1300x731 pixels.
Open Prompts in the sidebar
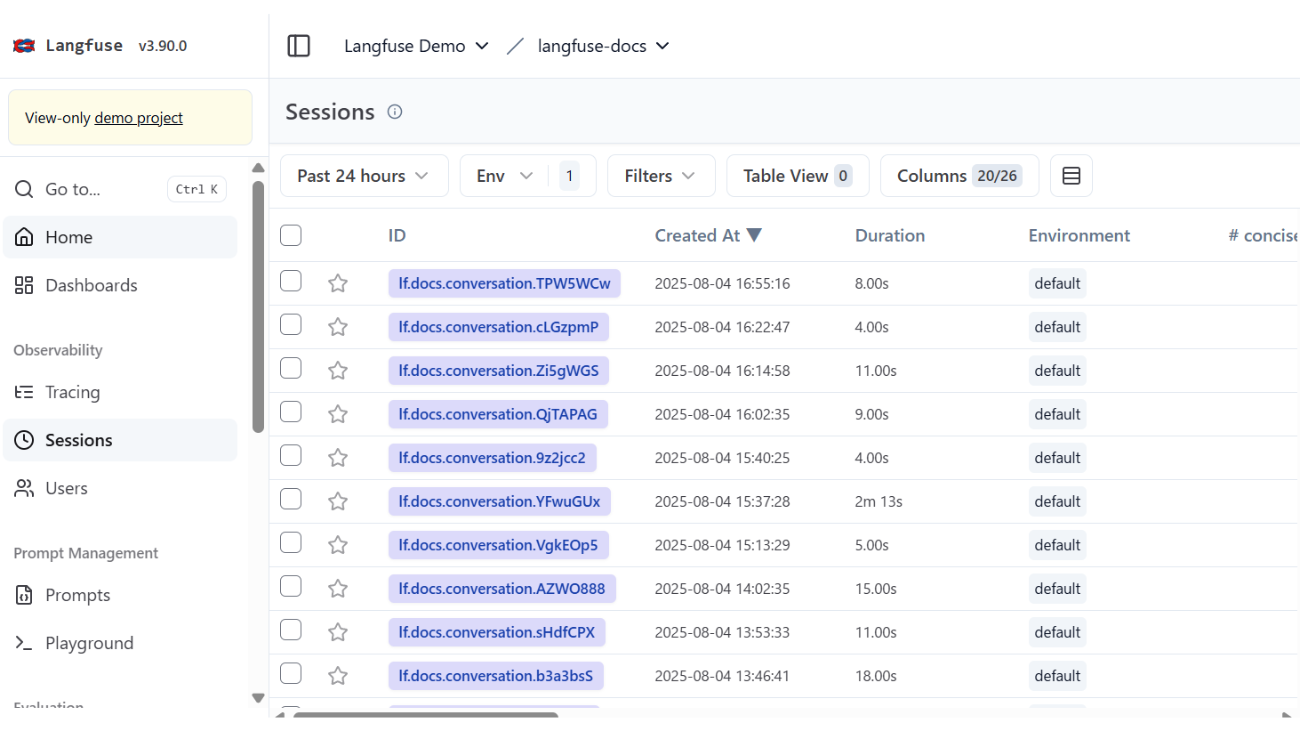point(120,595)
